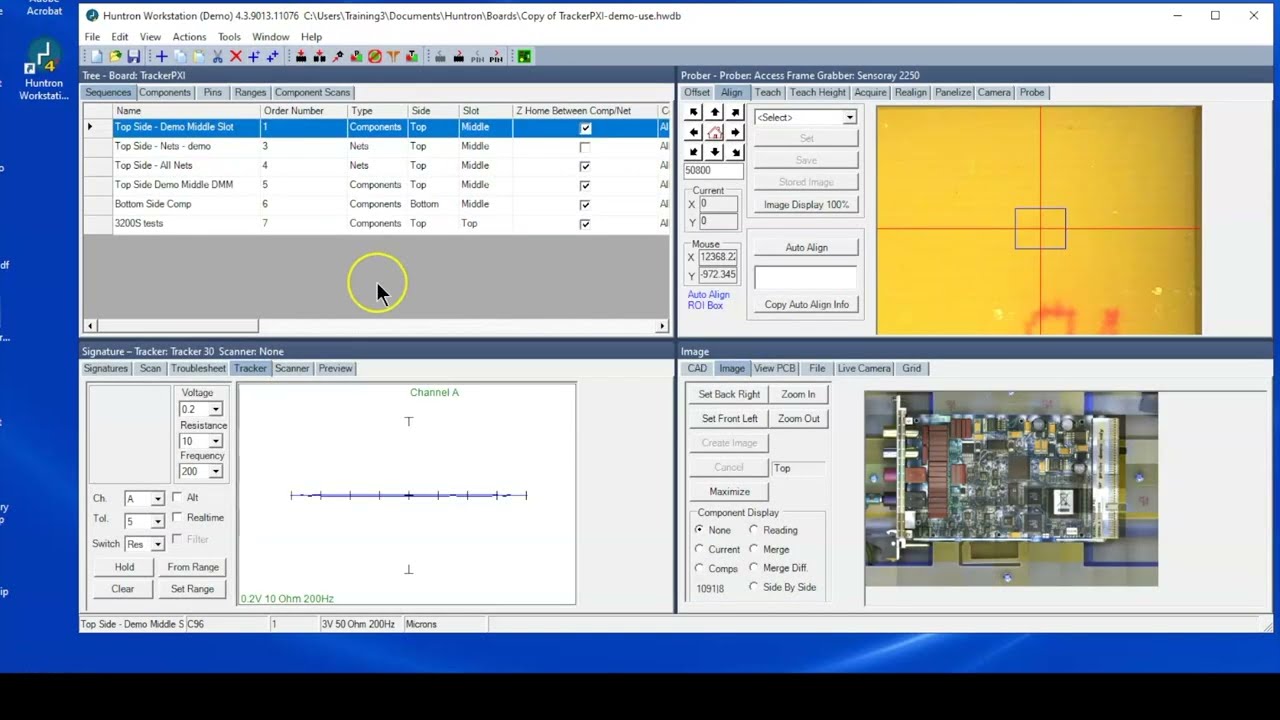Open the Actions menu
Screen dimensions: 1280x720
[x=189, y=37]
